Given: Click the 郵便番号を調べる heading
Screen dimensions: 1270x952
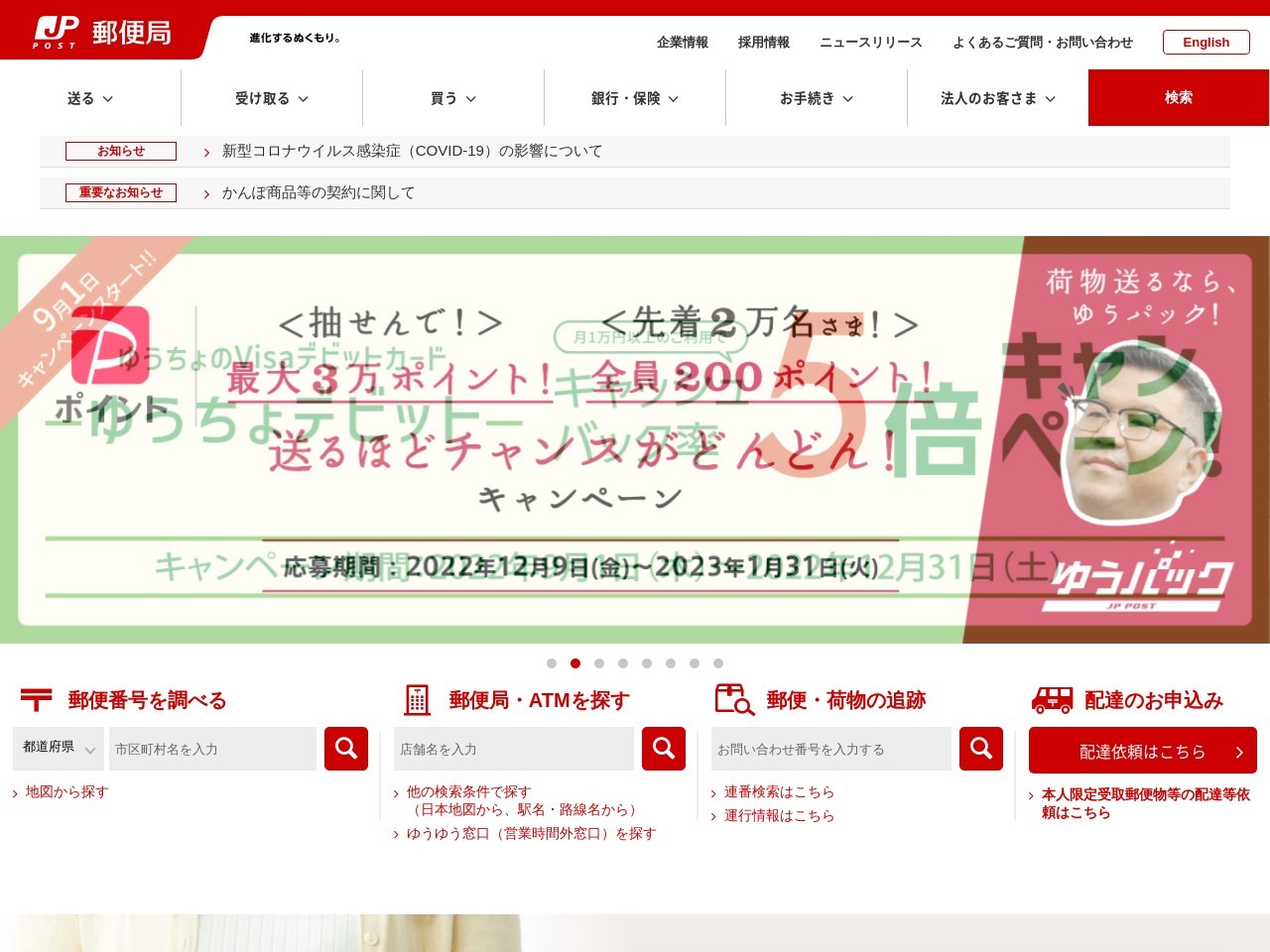Looking at the screenshot, I should click(x=148, y=700).
